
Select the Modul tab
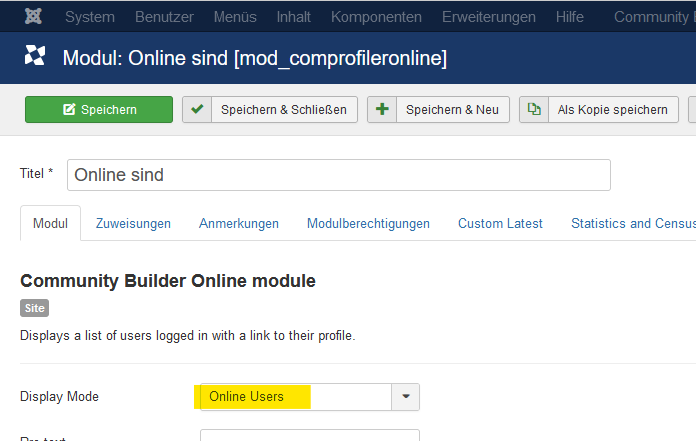51,223
